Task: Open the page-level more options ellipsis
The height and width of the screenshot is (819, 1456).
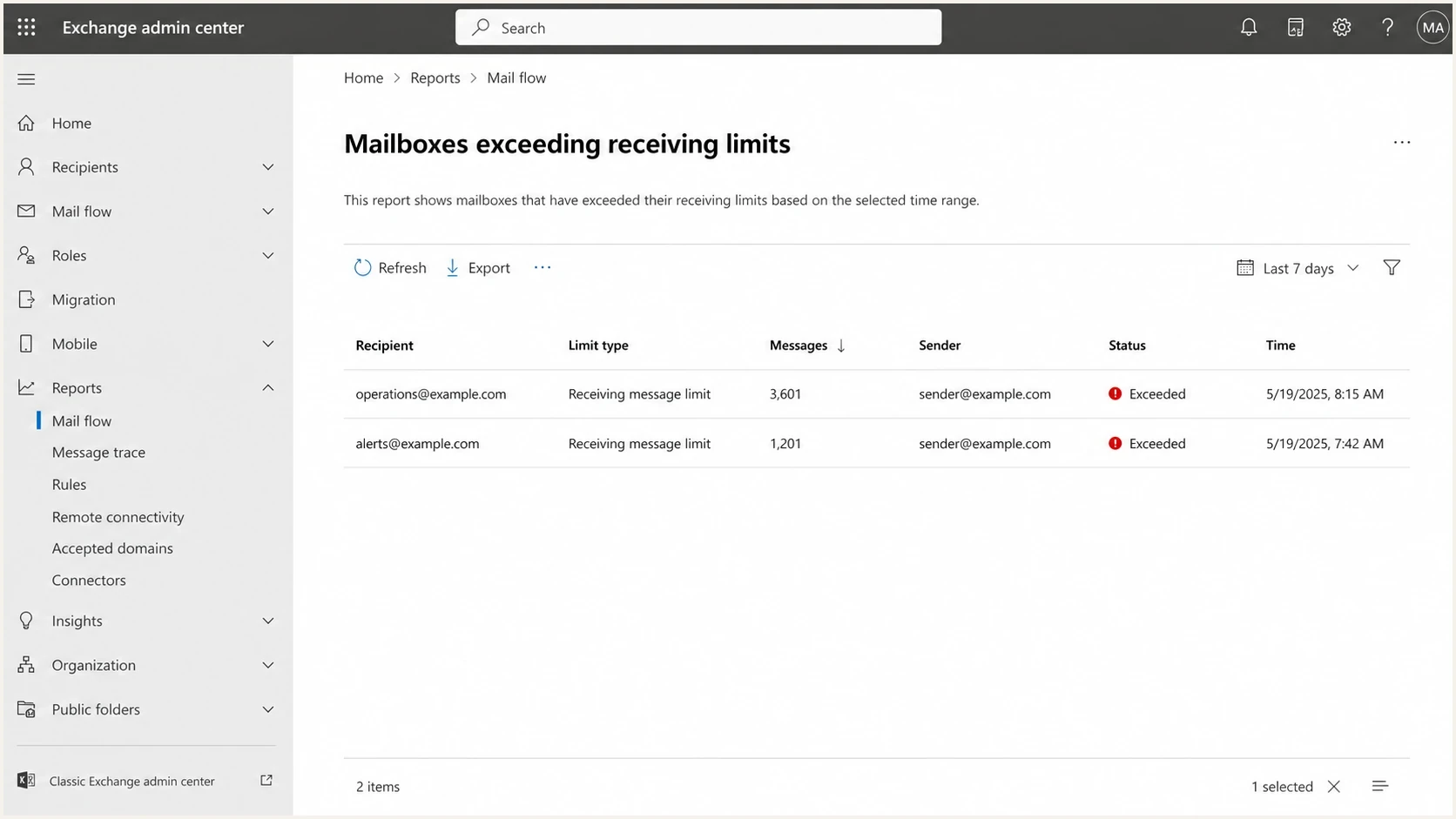Action: [1402, 142]
